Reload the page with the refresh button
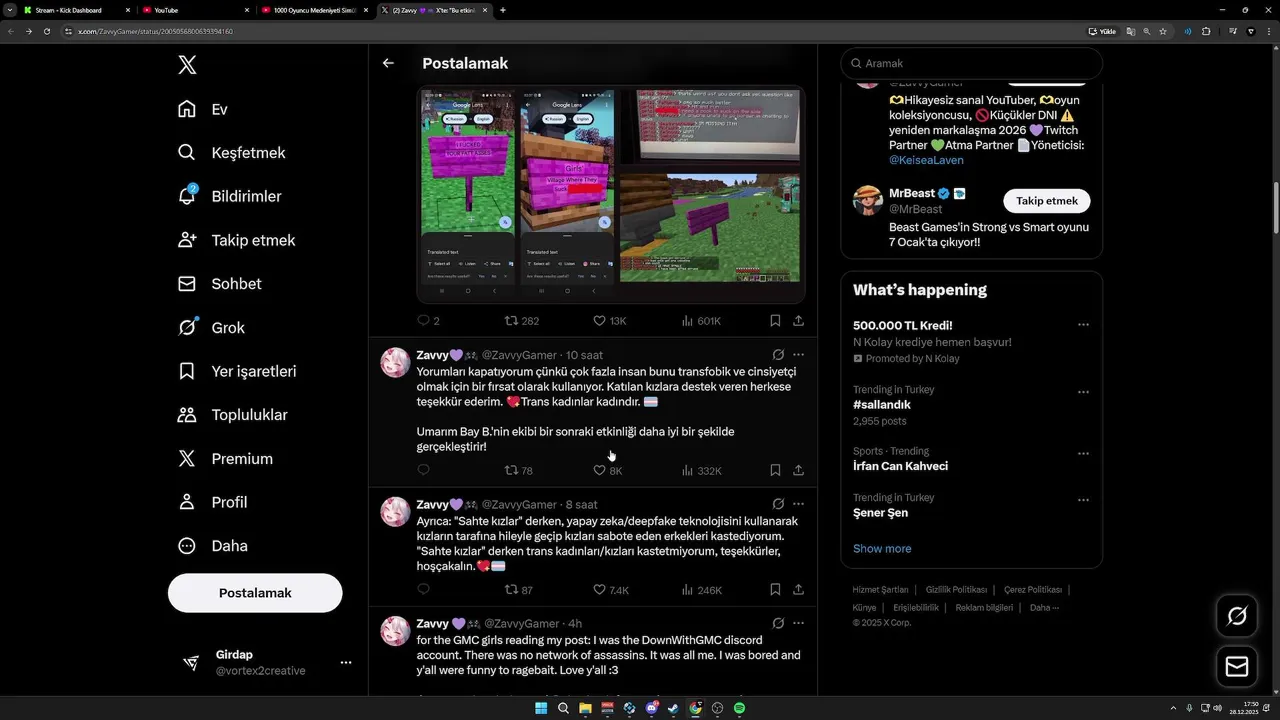This screenshot has height=720, width=1280. pos(47,31)
